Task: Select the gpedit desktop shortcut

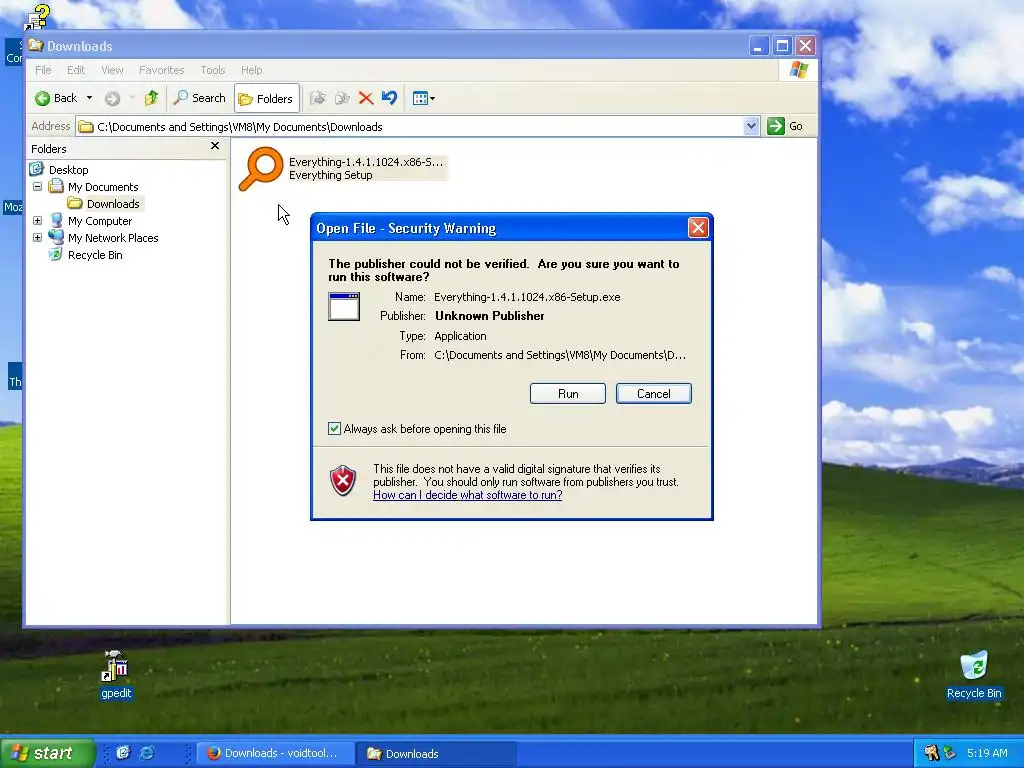Action: click(x=116, y=675)
